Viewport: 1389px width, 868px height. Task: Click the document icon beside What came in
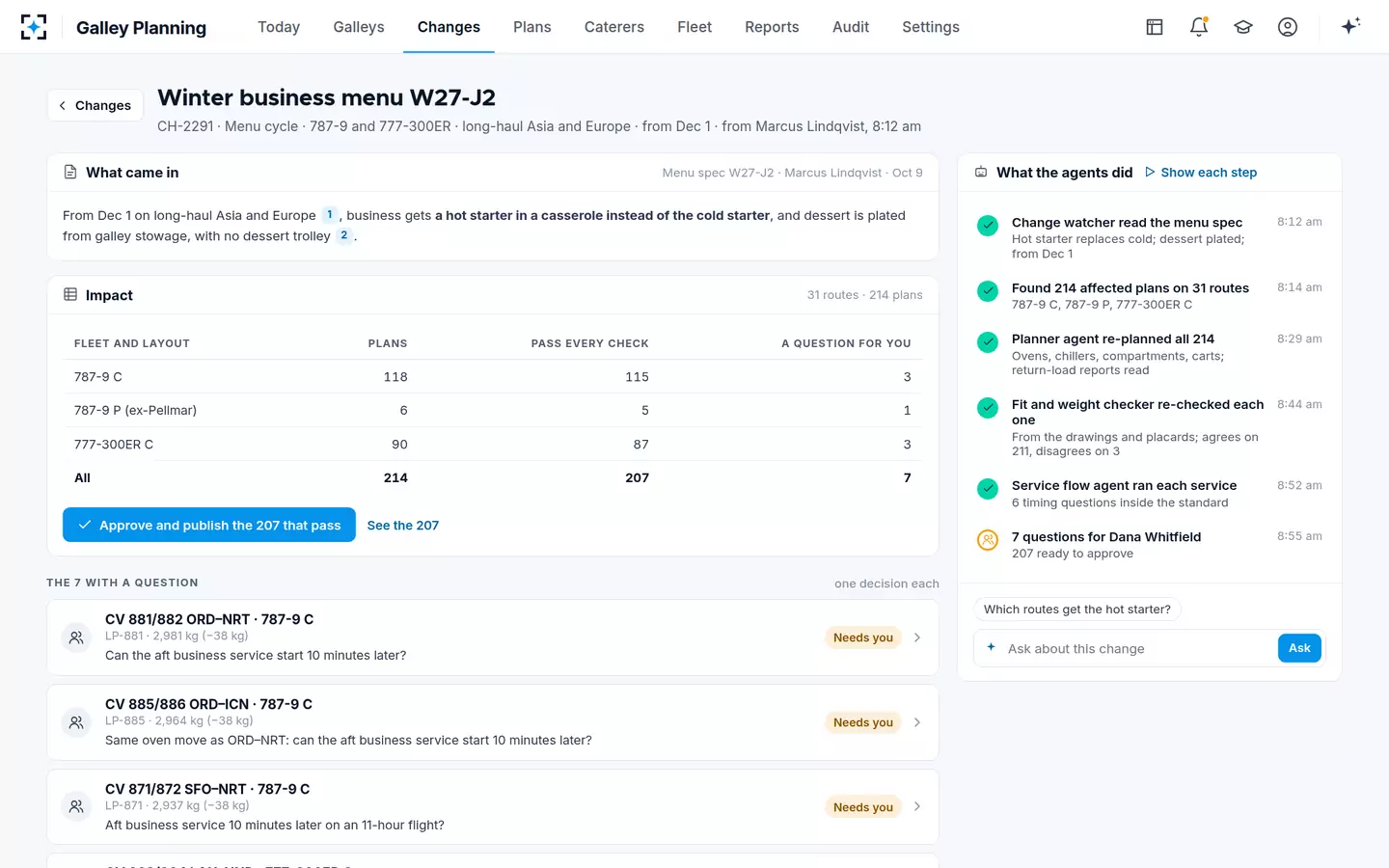click(x=70, y=172)
